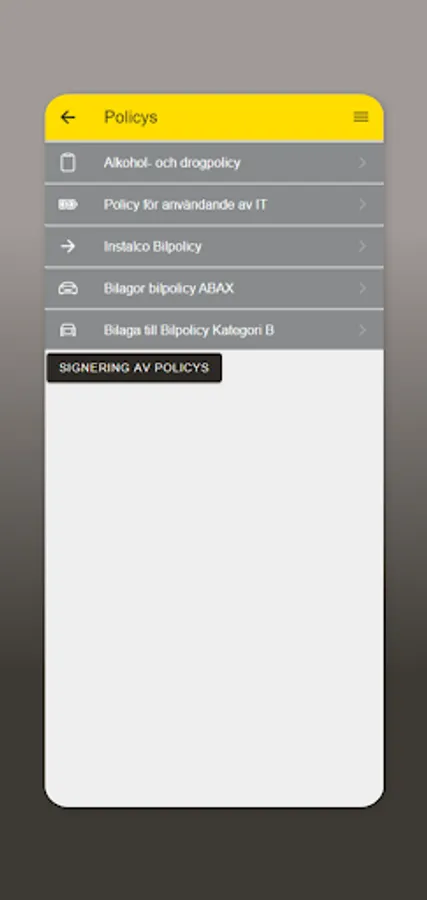Select Instalco Bilpolicy entry
Image resolution: width=427 pixels, height=900 pixels.
tap(214, 246)
